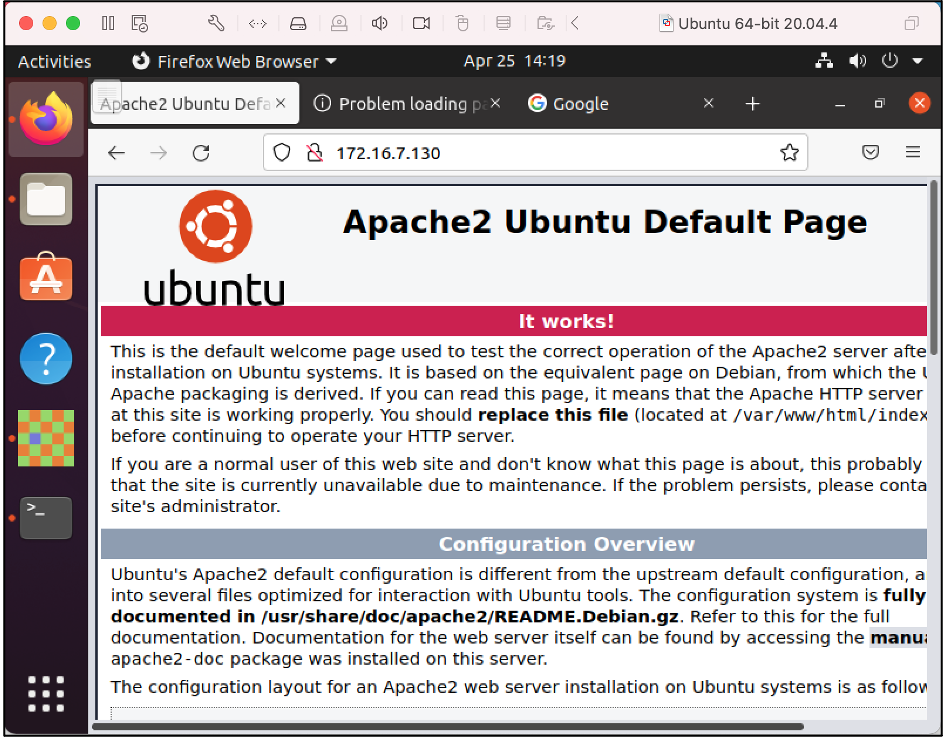Toggle Enhanced Tracking Protection via the shield icon
Viewport: 946px width, 738px height.
281,152
